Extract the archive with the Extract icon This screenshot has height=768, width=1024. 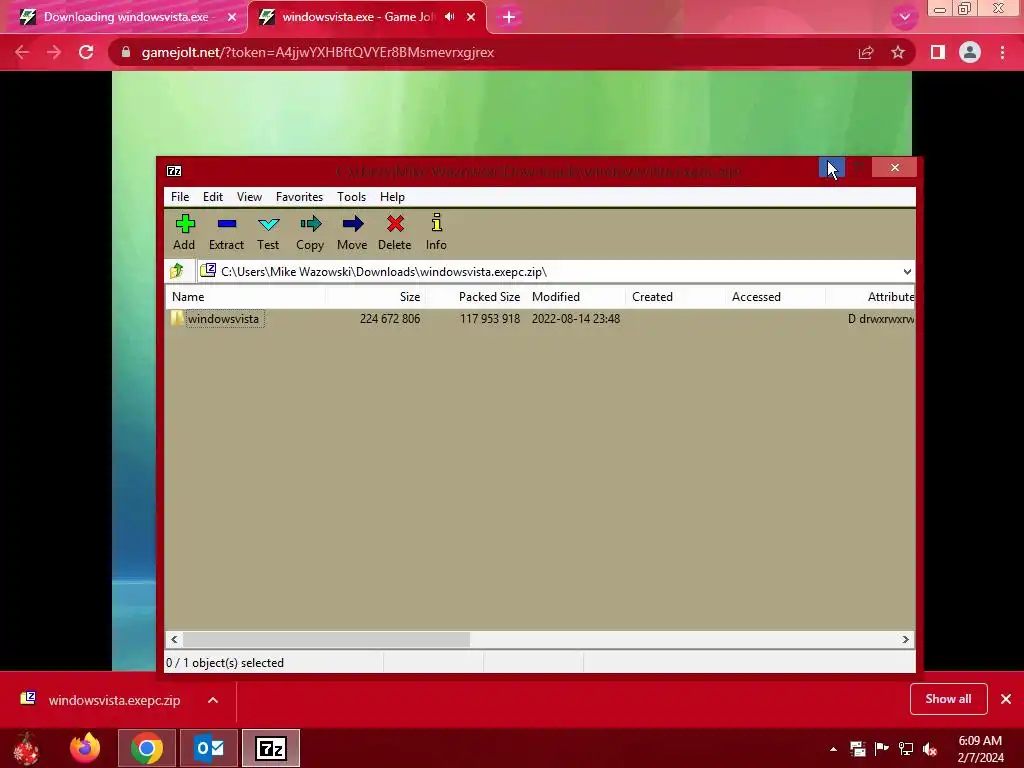pos(226,232)
